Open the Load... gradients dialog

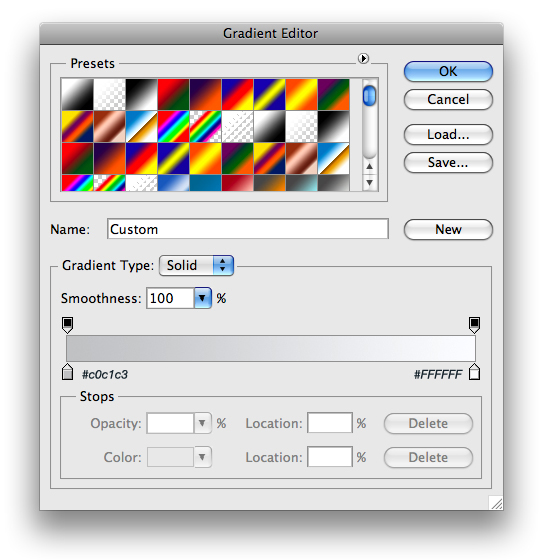point(448,134)
